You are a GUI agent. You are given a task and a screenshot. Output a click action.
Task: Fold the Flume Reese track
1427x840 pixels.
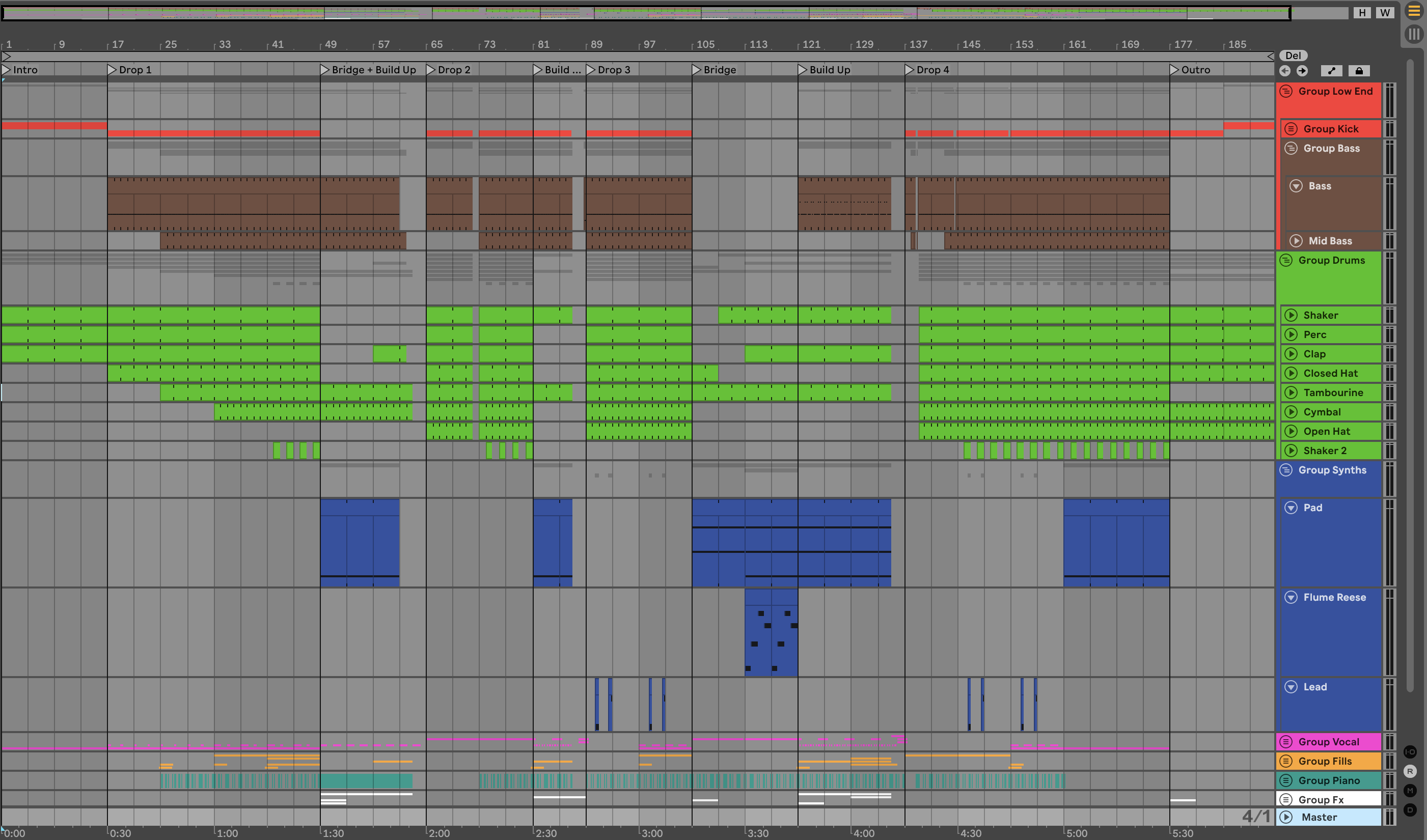pyautogui.click(x=1291, y=597)
